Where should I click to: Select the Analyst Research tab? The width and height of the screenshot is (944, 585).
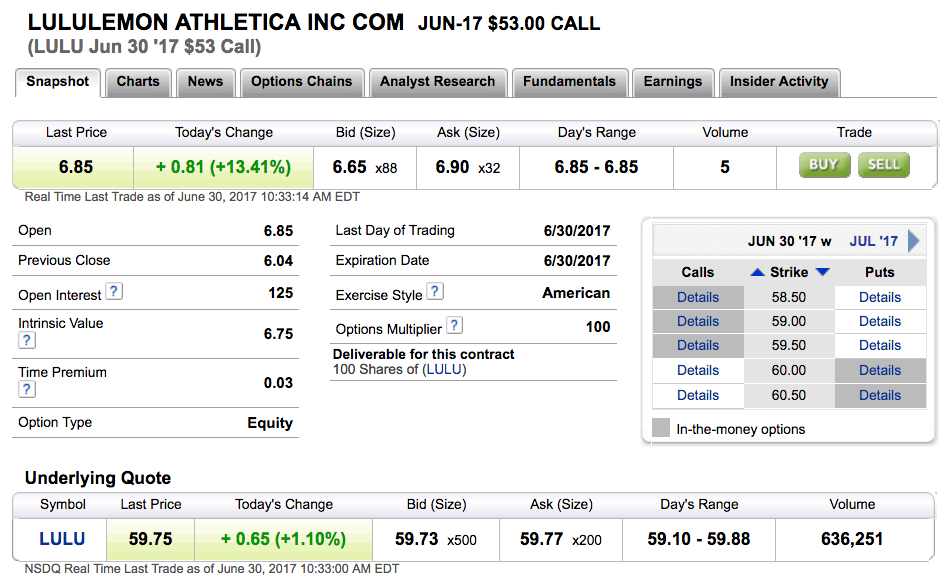coord(437,82)
